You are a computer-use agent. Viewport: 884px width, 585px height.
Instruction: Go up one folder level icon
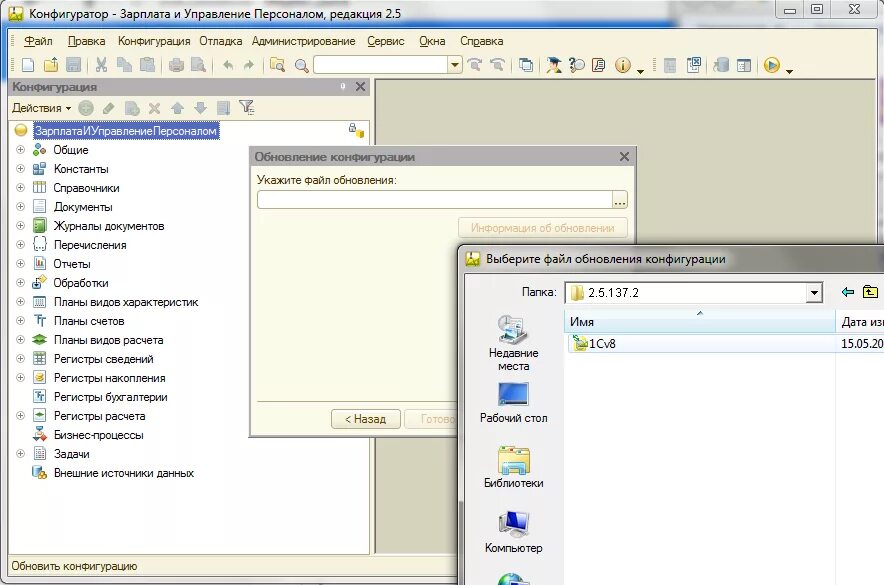[870, 292]
